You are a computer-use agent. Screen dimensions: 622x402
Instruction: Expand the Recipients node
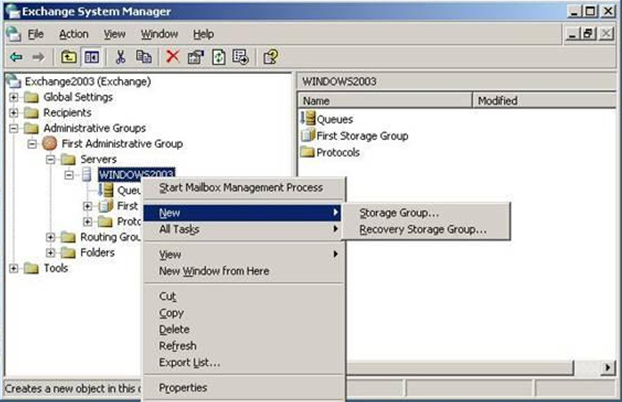(13, 113)
